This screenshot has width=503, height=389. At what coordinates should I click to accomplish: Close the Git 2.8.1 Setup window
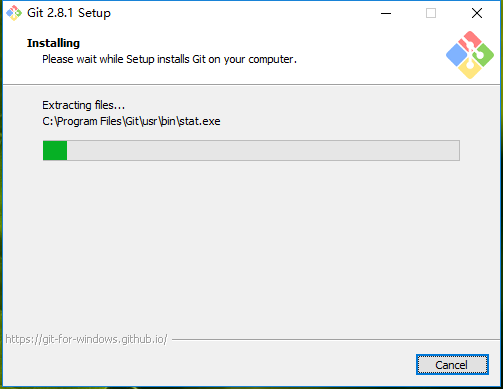coord(477,13)
